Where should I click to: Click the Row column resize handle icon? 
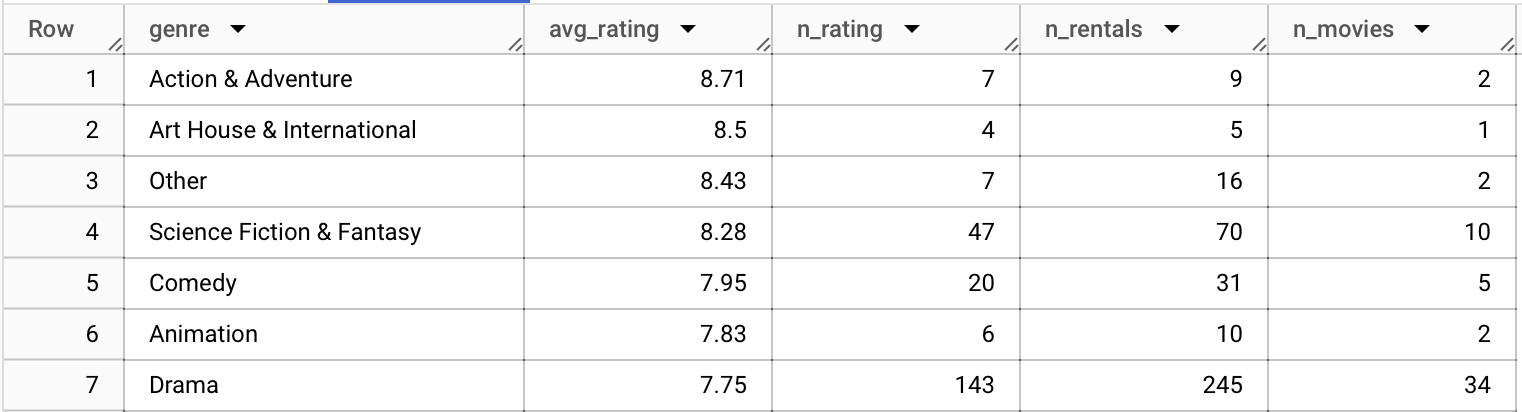[x=115, y=44]
